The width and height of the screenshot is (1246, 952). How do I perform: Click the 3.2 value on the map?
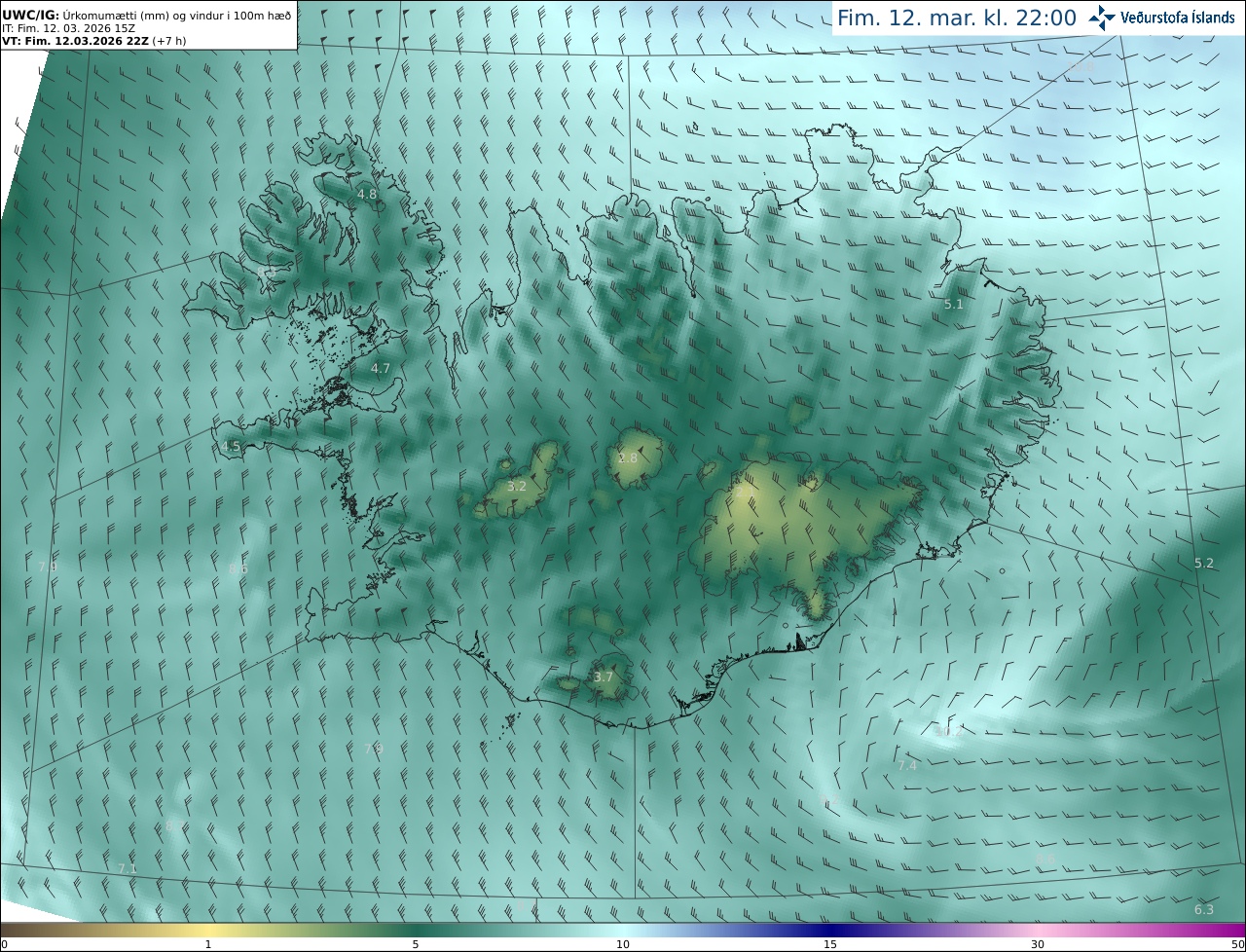[x=517, y=487]
